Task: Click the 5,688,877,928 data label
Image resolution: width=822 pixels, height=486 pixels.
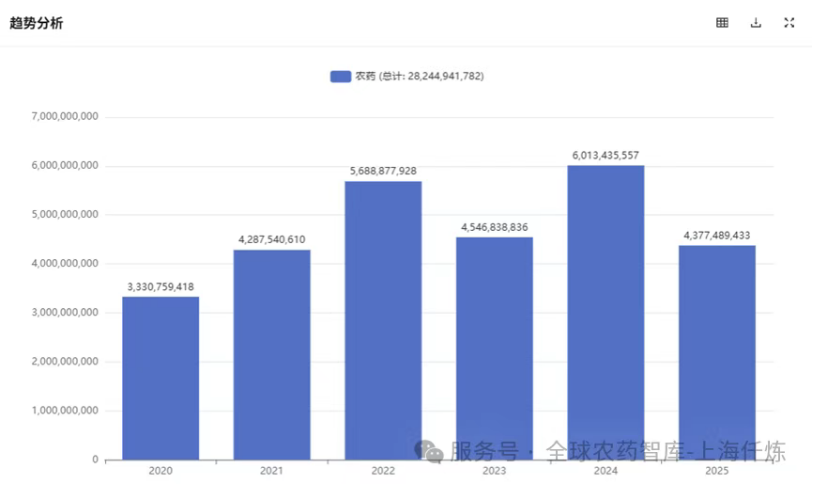Action: pyautogui.click(x=383, y=172)
